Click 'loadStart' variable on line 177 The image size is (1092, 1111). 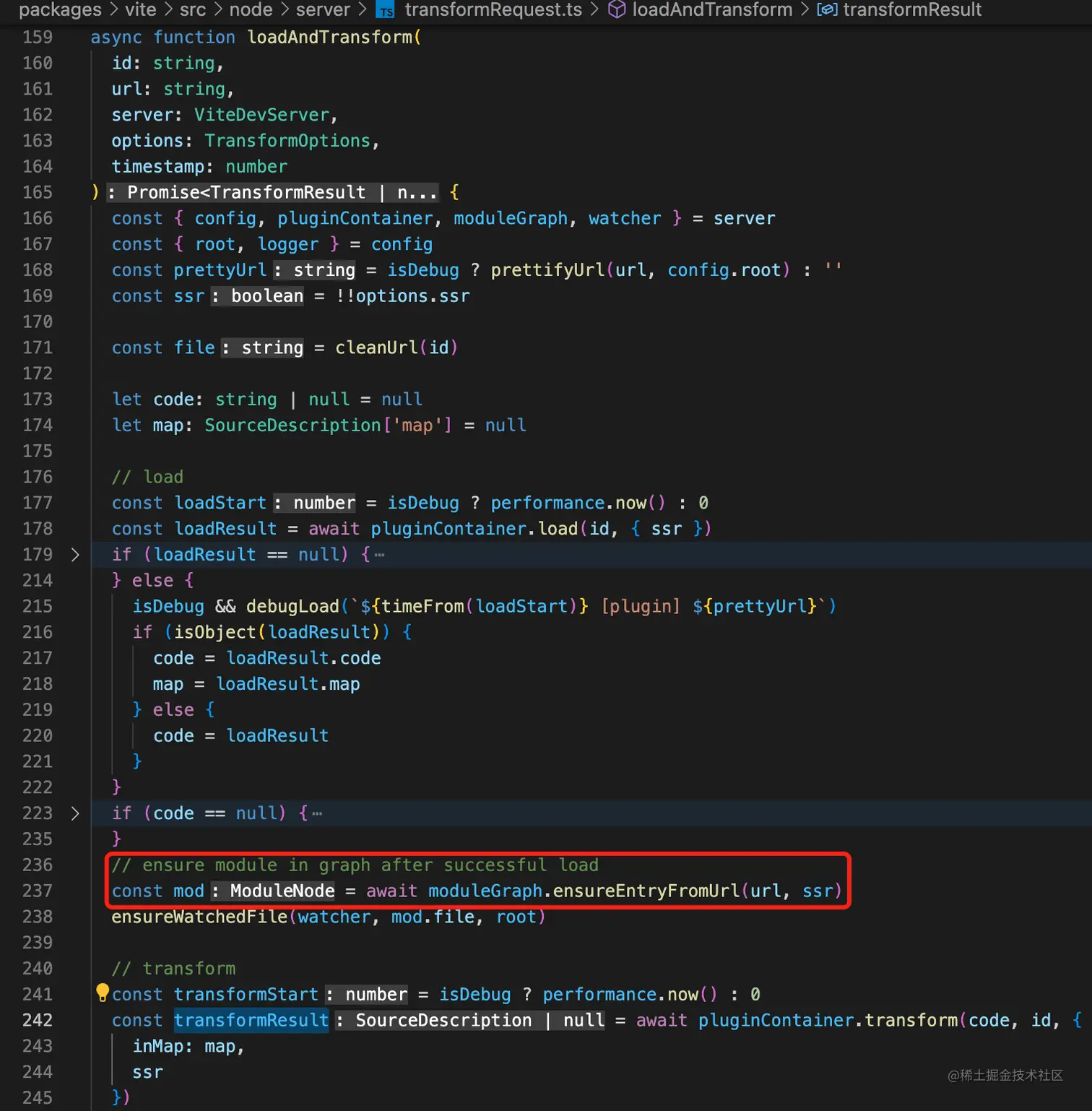coord(220,503)
